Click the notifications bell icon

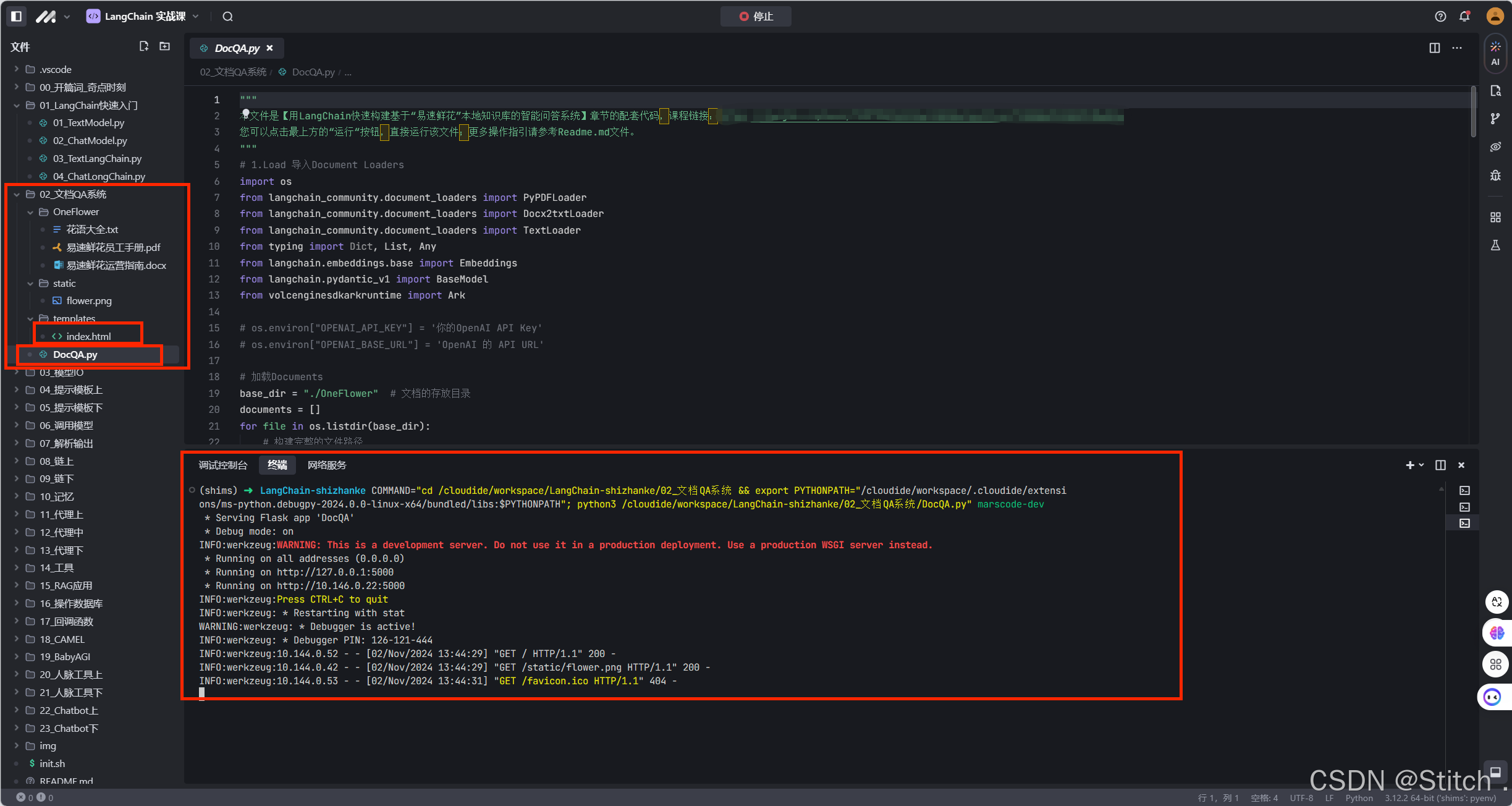(x=1464, y=16)
